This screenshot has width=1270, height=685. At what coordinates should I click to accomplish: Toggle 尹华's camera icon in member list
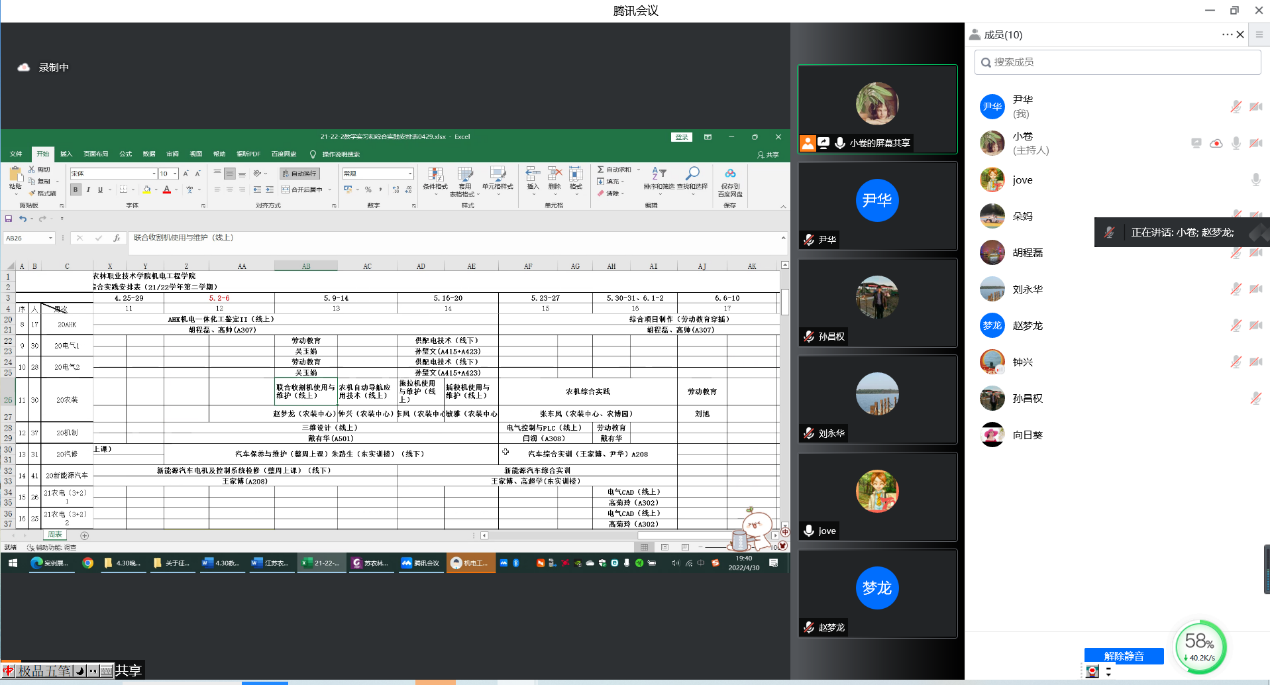pyautogui.click(x=1255, y=107)
